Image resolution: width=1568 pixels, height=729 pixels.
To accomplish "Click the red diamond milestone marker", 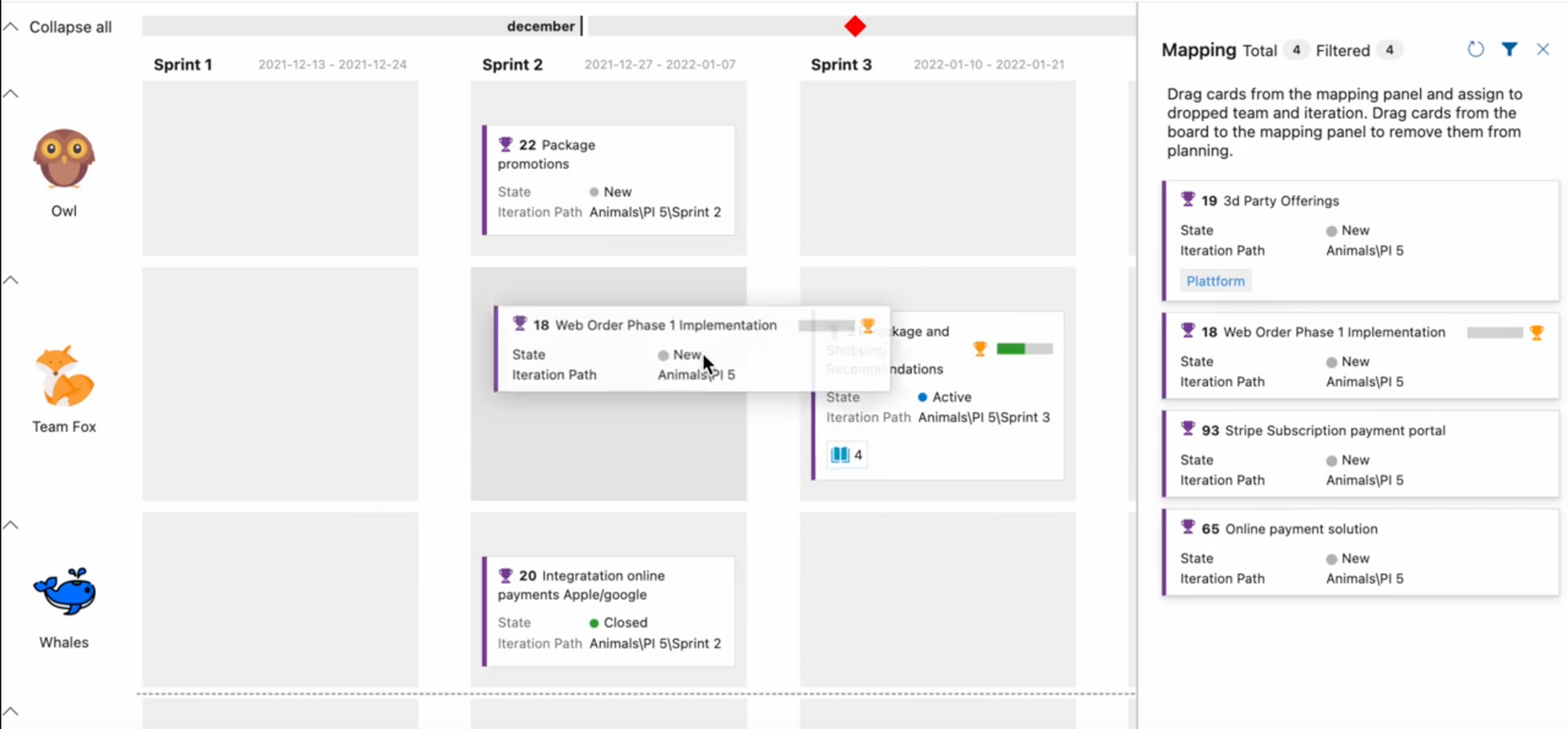I will pos(855,27).
